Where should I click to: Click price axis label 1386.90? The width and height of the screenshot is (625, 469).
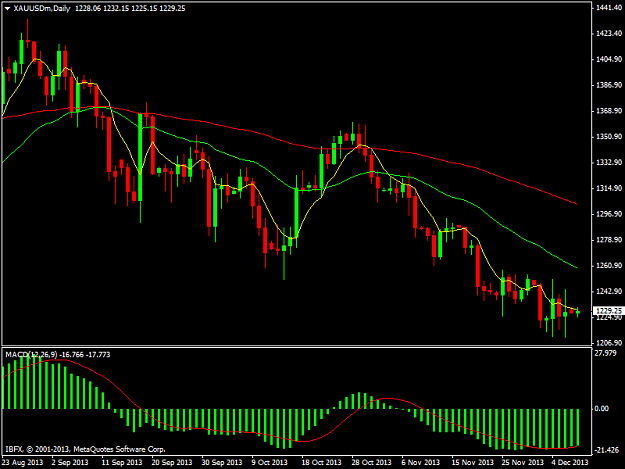[x=609, y=85]
